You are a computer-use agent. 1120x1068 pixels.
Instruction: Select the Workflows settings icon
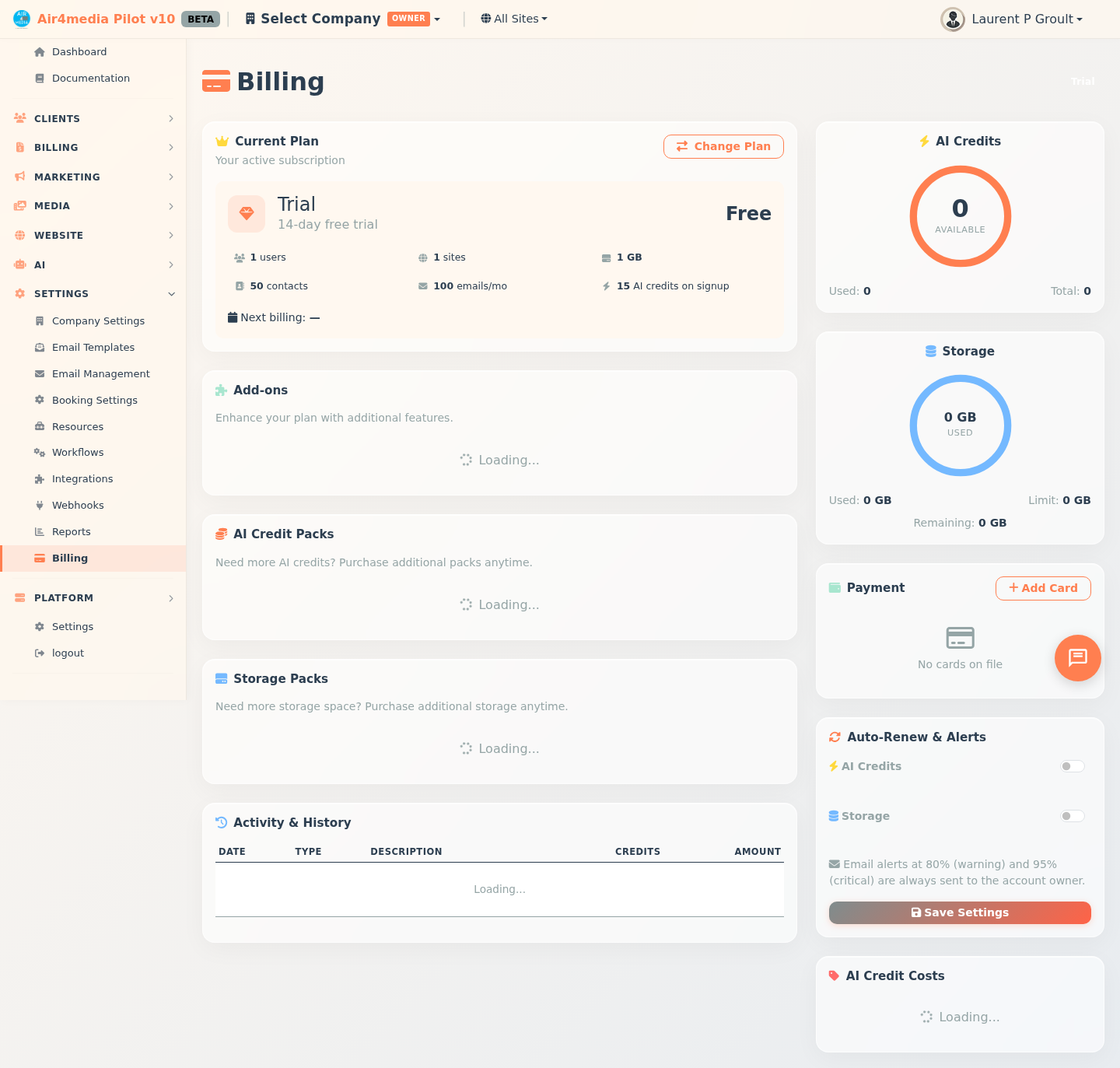click(x=40, y=452)
